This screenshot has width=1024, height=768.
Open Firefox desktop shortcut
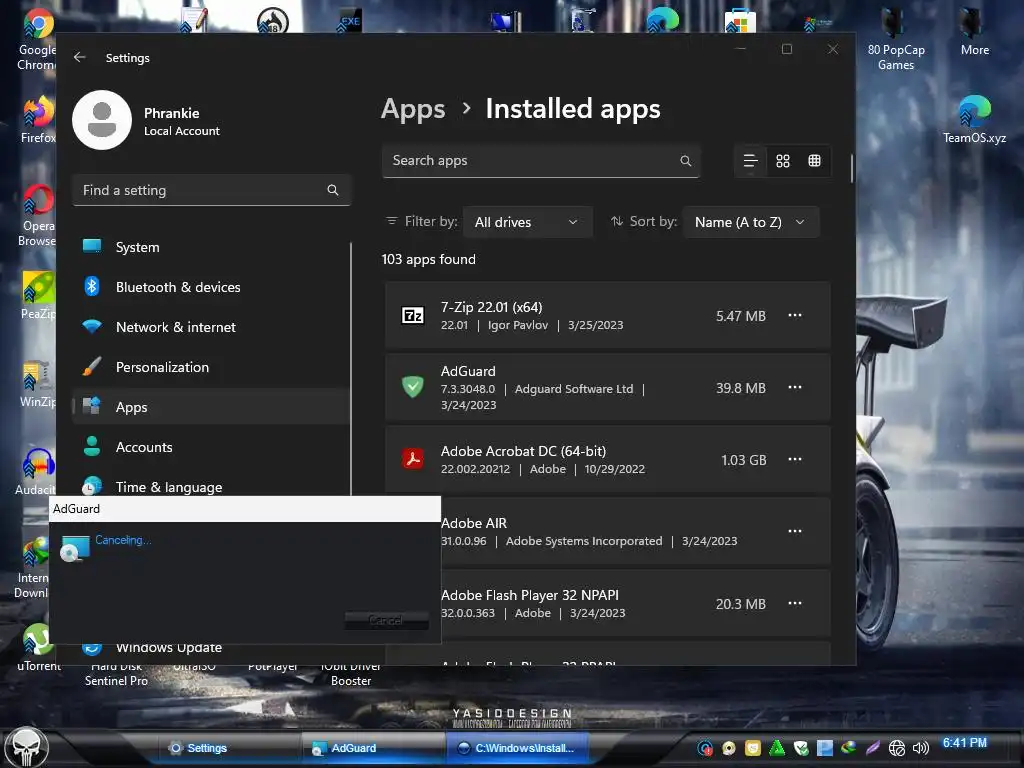(x=38, y=120)
